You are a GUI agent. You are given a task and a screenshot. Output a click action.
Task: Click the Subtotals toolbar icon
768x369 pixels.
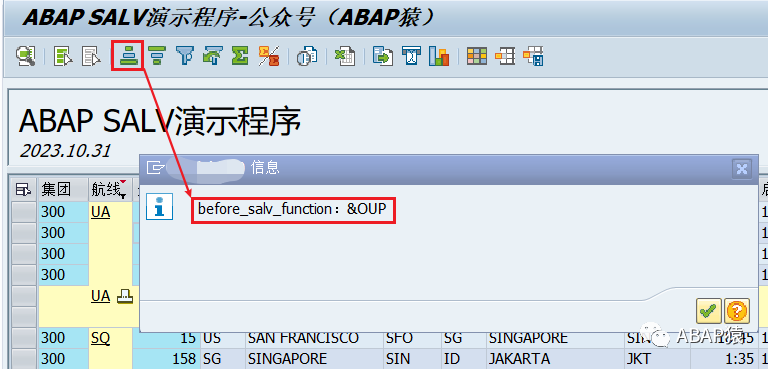click(x=268, y=56)
